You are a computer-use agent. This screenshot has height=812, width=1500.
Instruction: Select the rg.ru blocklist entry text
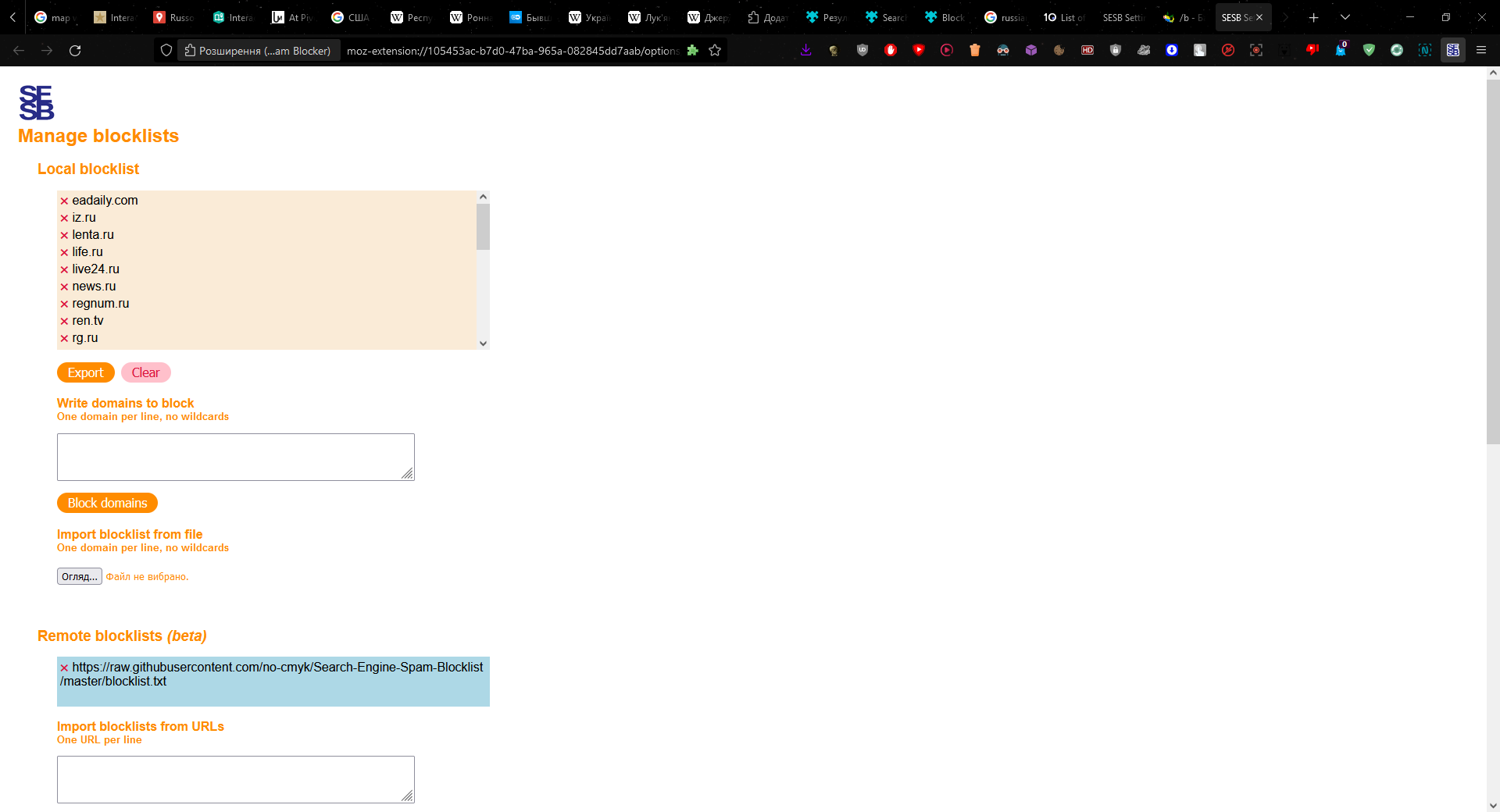pyautogui.click(x=85, y=338)
